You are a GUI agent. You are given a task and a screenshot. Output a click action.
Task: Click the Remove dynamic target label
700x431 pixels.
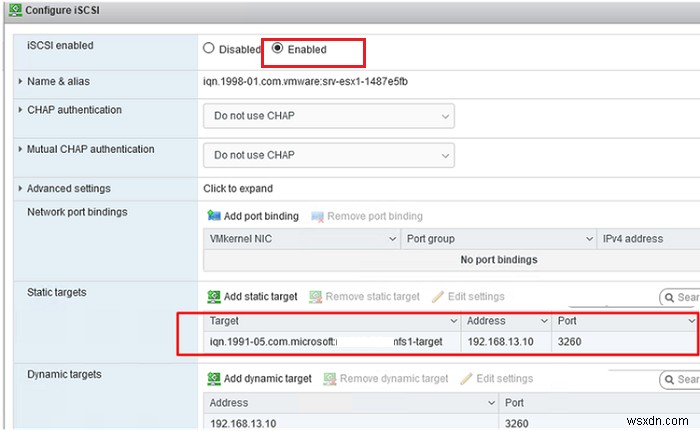pyautogui.click(x=394, y=379)
